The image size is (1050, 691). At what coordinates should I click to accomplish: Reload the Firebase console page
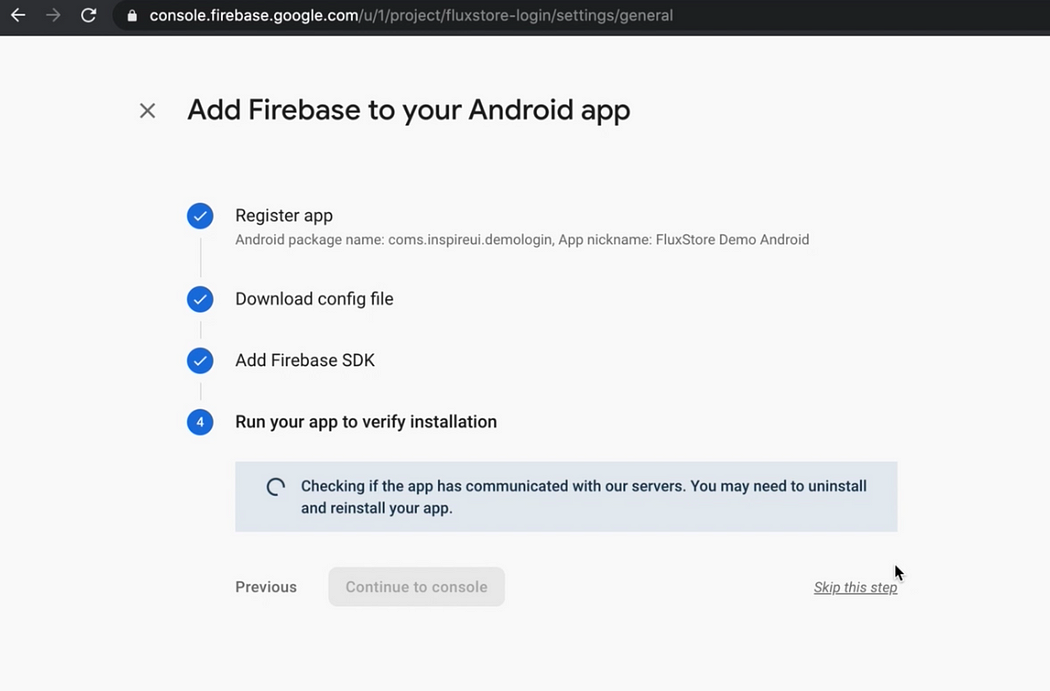point(89,16)
